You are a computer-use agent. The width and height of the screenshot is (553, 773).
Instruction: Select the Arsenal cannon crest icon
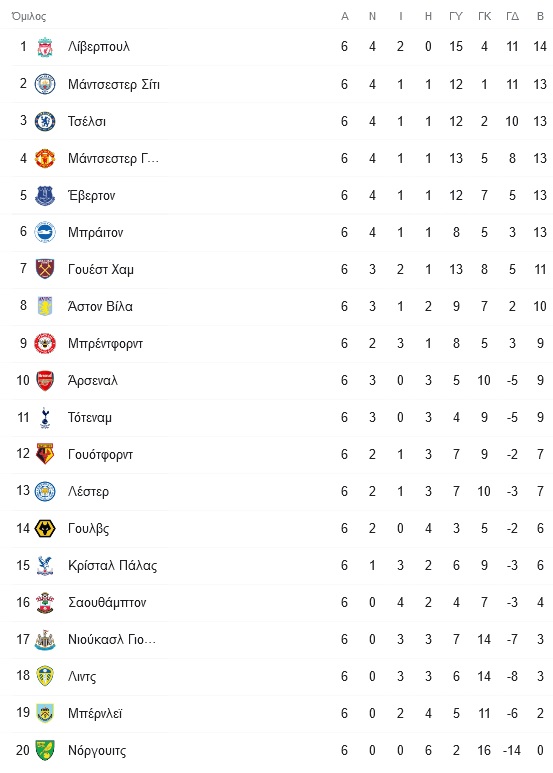pyautogui.click(x=45, y=380)
